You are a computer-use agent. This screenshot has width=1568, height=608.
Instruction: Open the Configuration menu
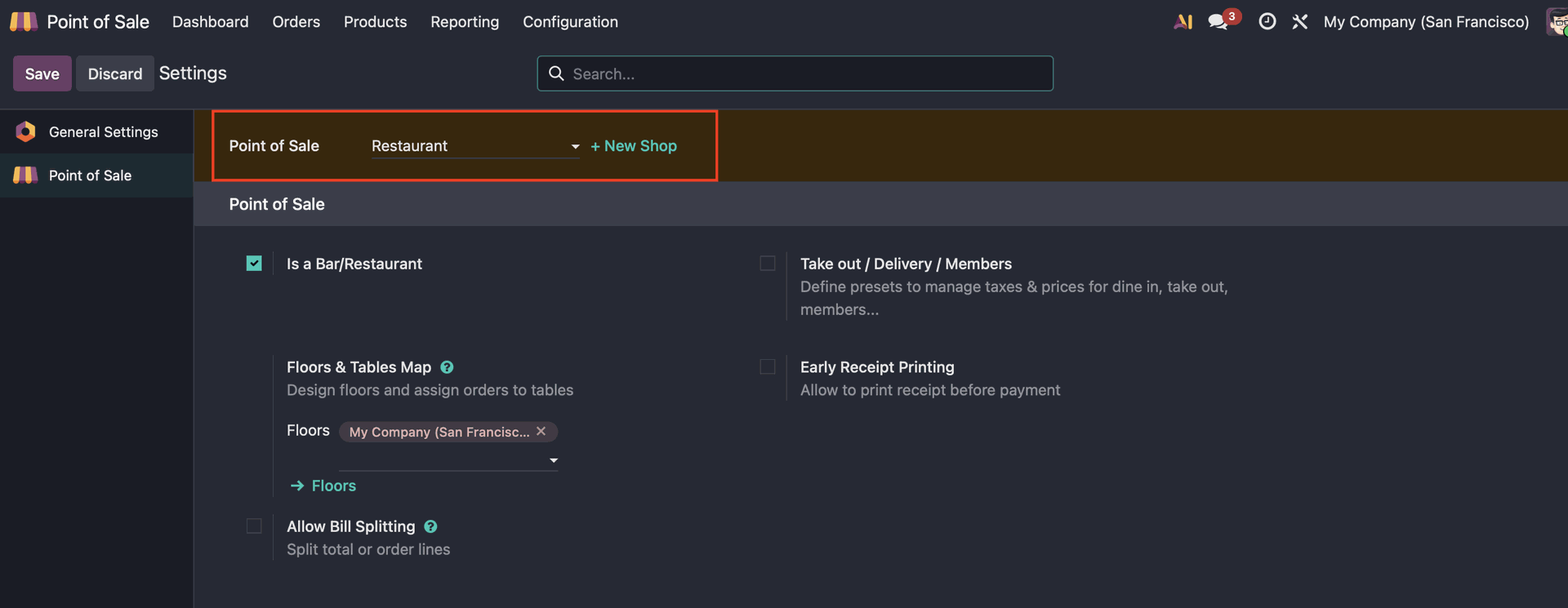570,22
